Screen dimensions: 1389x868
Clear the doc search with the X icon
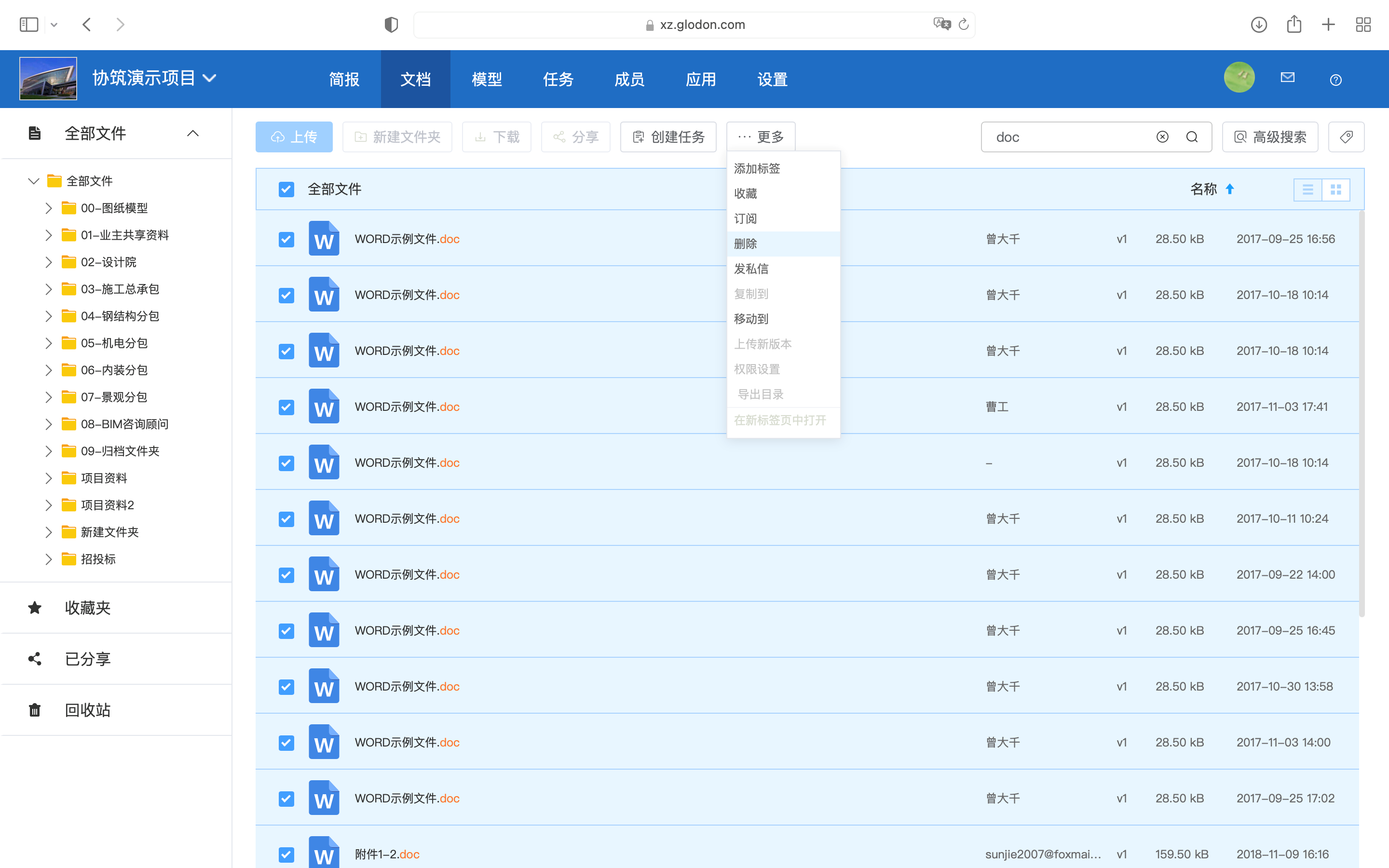click(1163, 136)
